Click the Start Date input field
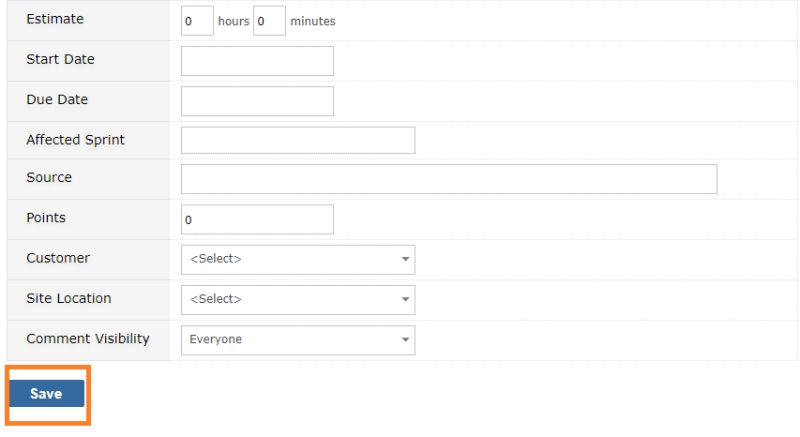 257,61
